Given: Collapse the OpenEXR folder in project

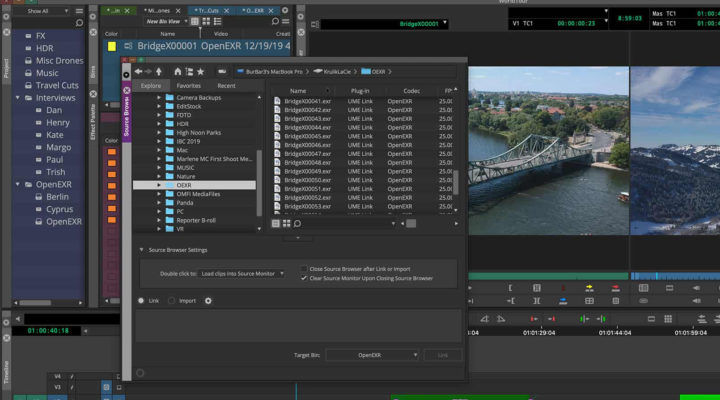Looking at the screenshot, I should tap(17, 184).
